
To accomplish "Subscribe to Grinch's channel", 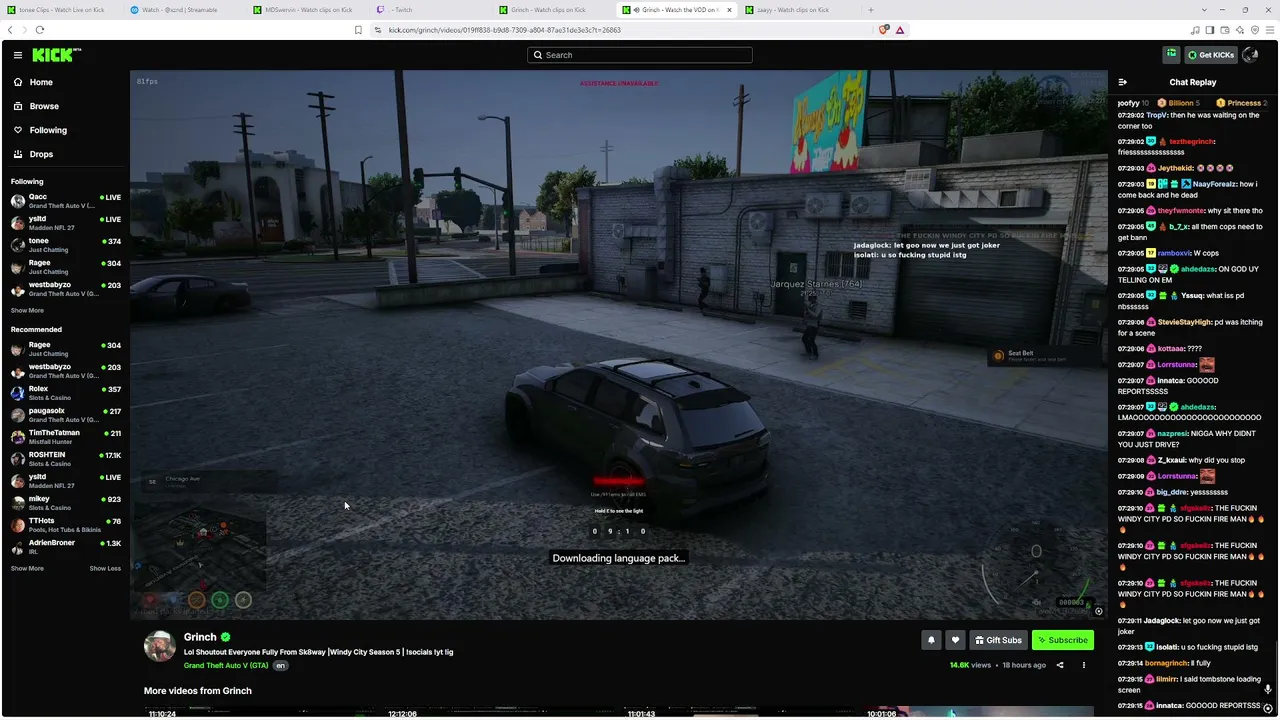I will 1063,640.
